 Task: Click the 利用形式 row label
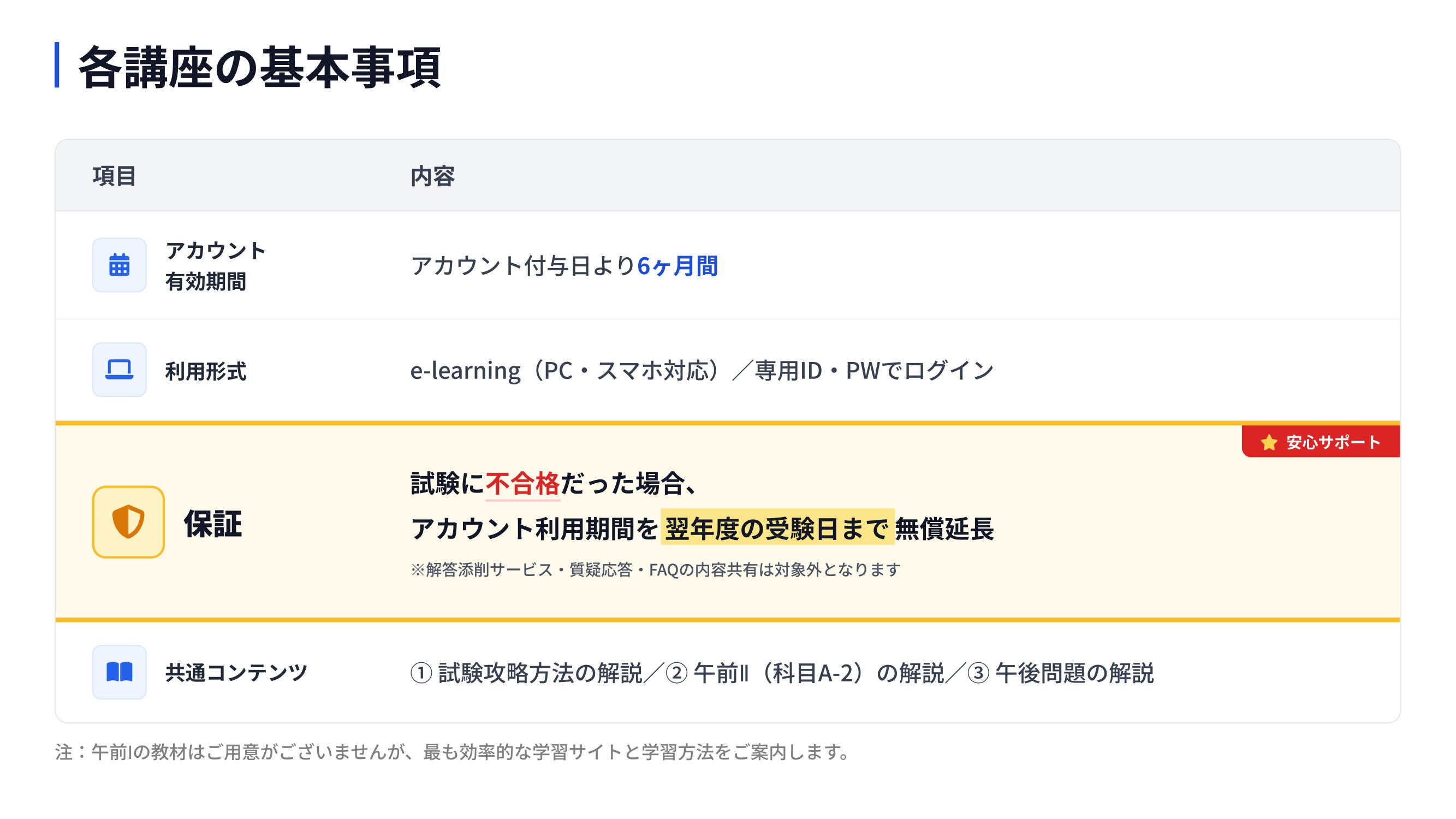(x=206, y=371)
